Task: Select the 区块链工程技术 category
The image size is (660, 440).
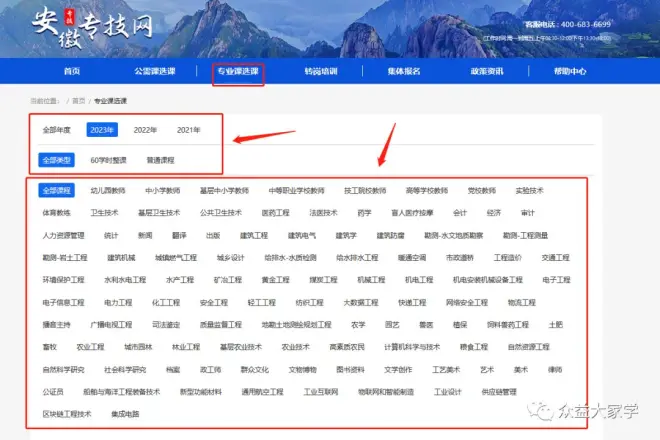Action: click(67, 414)
